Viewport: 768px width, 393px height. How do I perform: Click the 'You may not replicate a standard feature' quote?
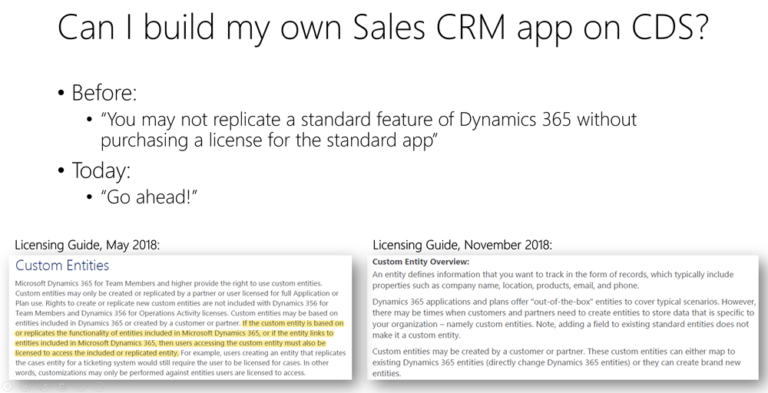coord(368,130)
